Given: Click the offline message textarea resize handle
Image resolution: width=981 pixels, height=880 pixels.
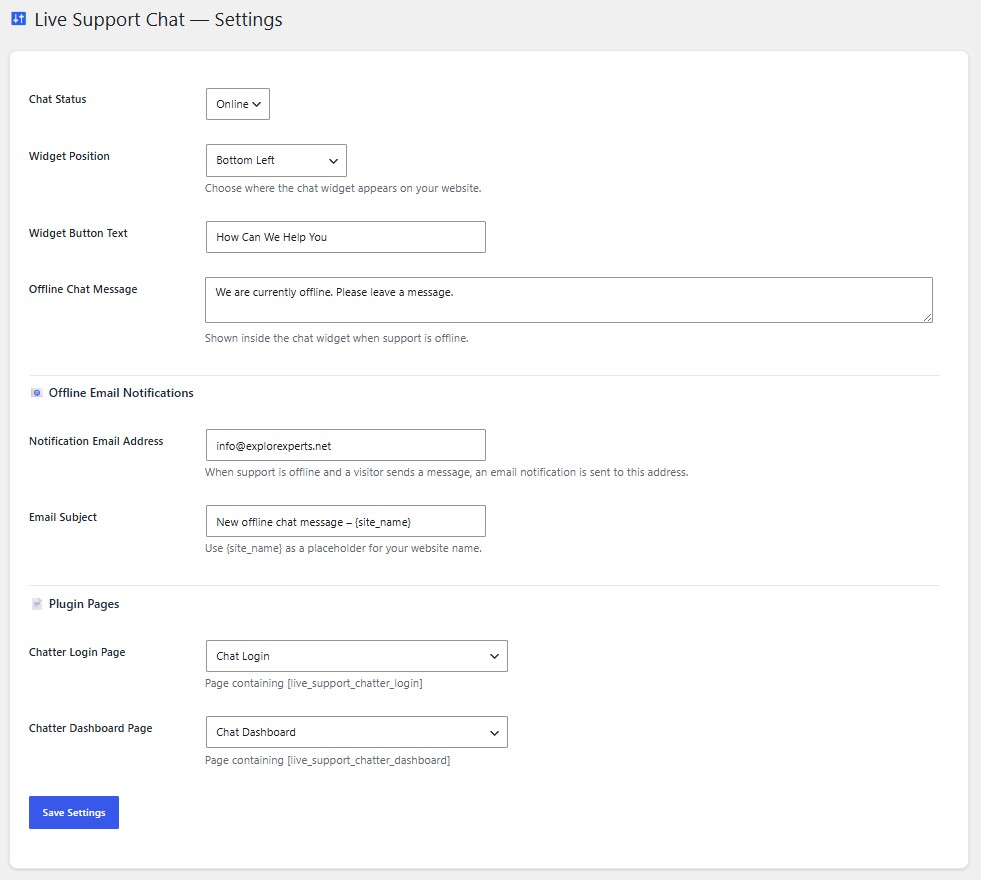Looking at the screenshot, I should tap(927, 318).
